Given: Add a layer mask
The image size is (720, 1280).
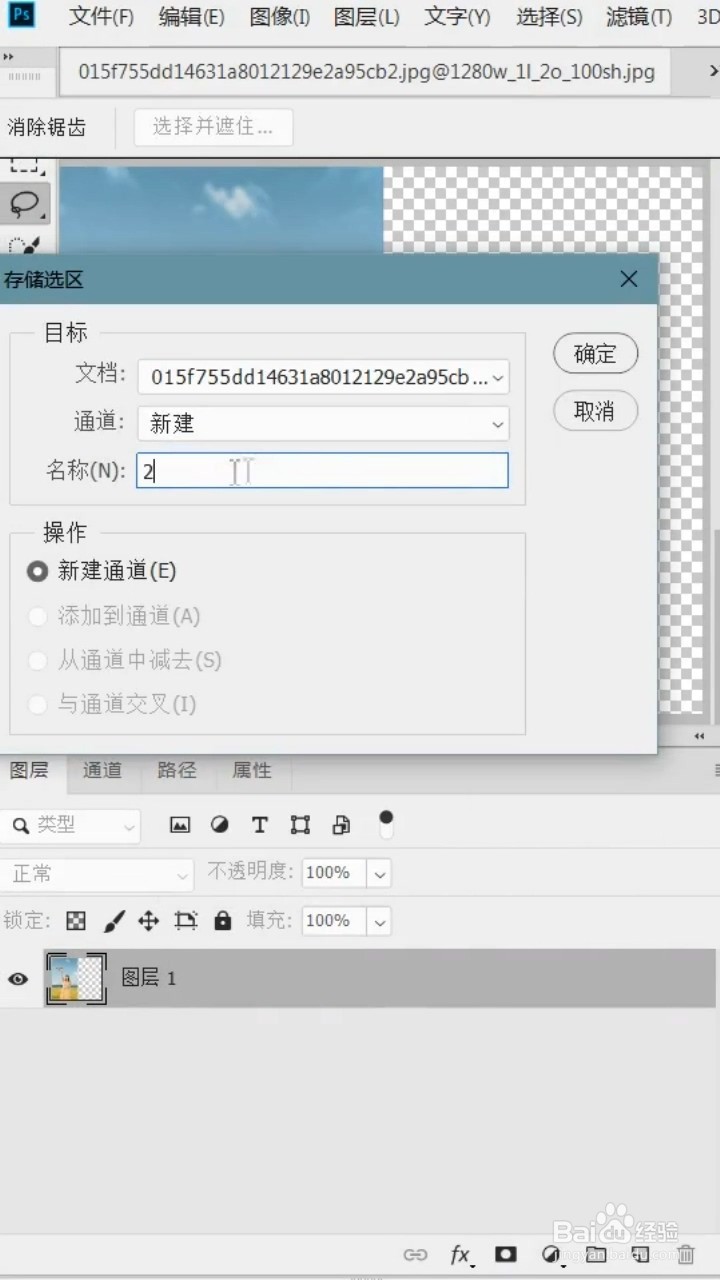Looking at the screenshot, I should [x=506, y=1254].
